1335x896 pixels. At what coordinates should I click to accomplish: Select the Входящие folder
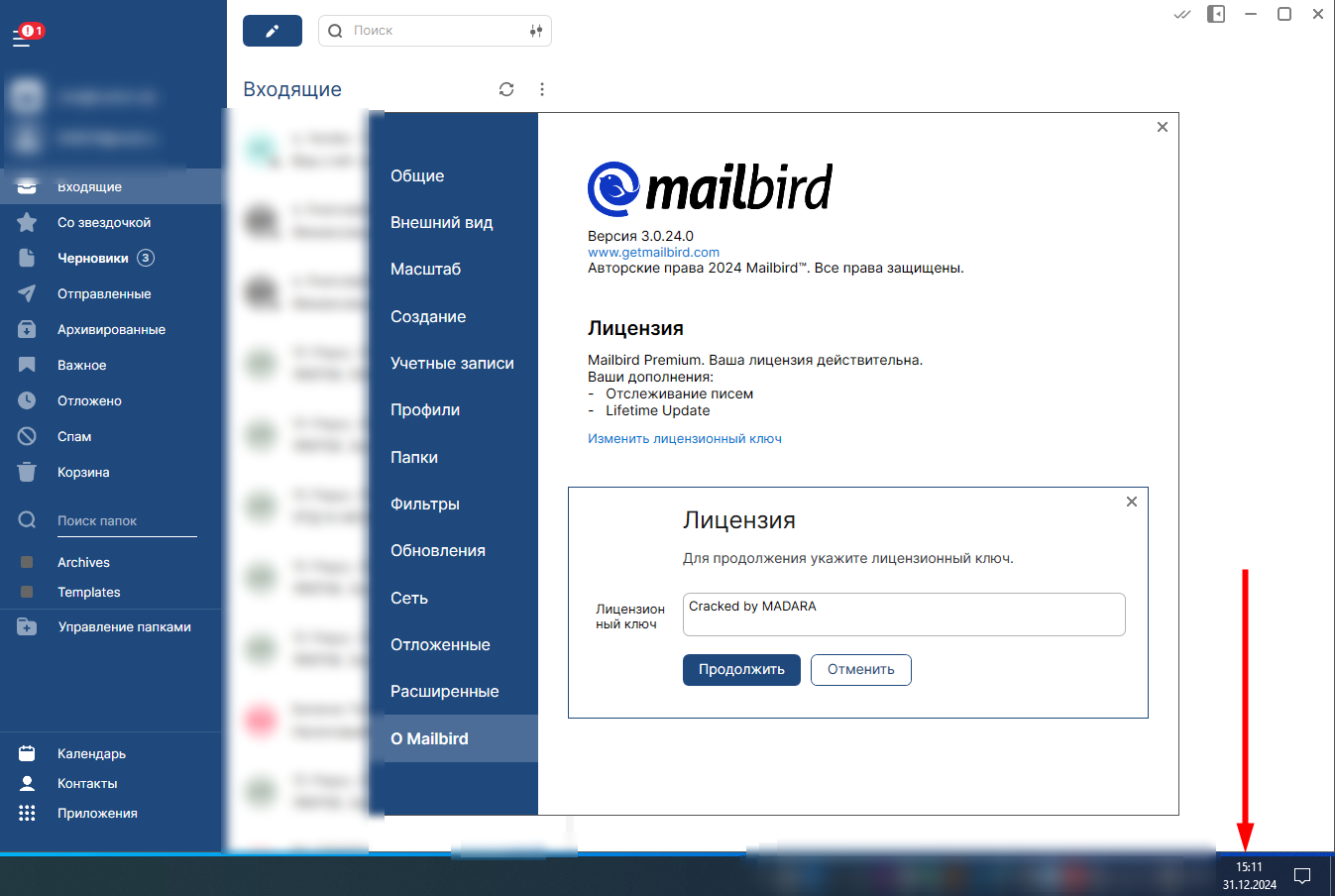pos(111,186)
